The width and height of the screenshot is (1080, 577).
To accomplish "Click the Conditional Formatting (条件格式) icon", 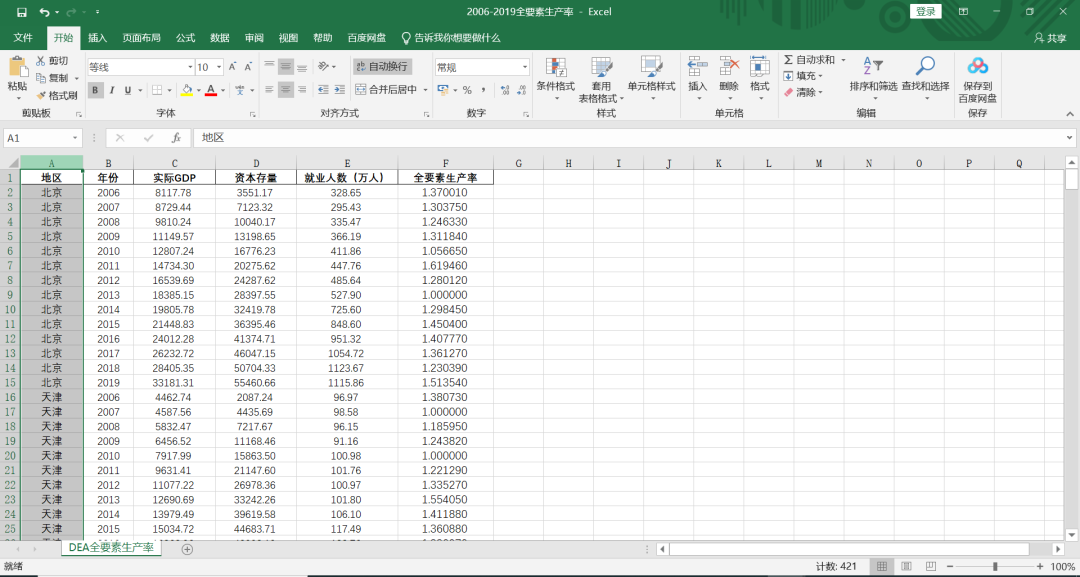I will pos(555,67).
